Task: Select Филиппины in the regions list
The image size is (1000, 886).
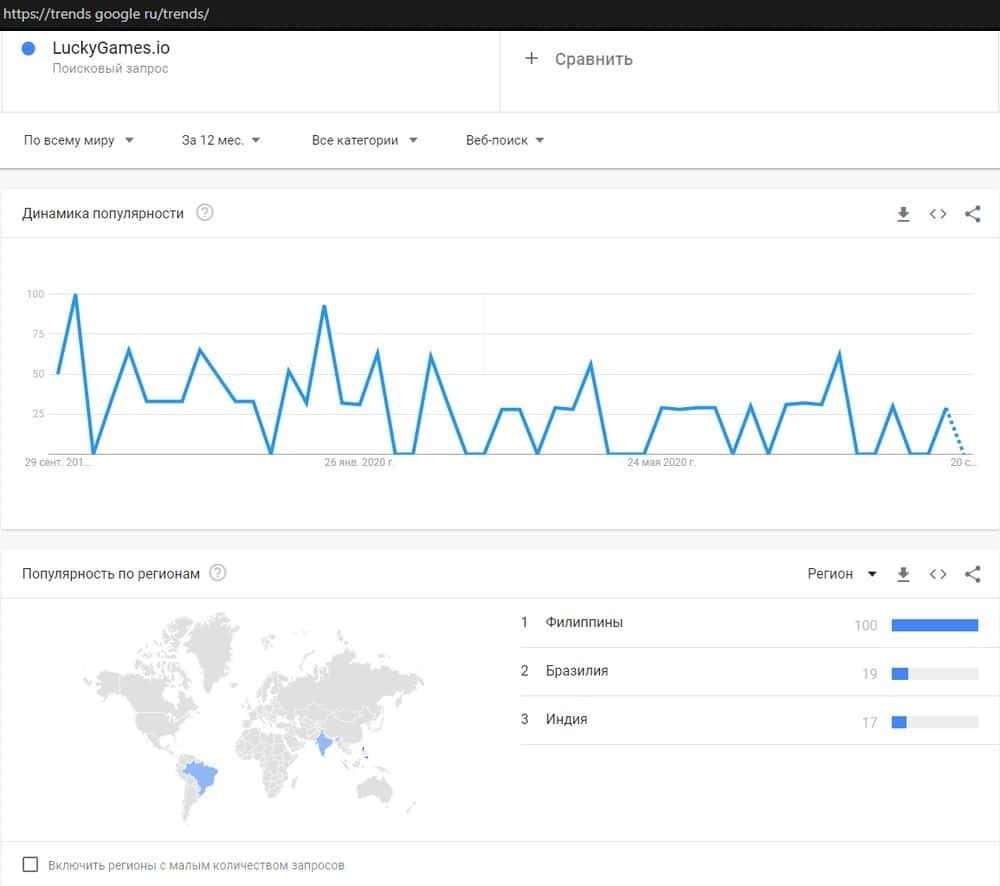Action: (x=584, y=623)
